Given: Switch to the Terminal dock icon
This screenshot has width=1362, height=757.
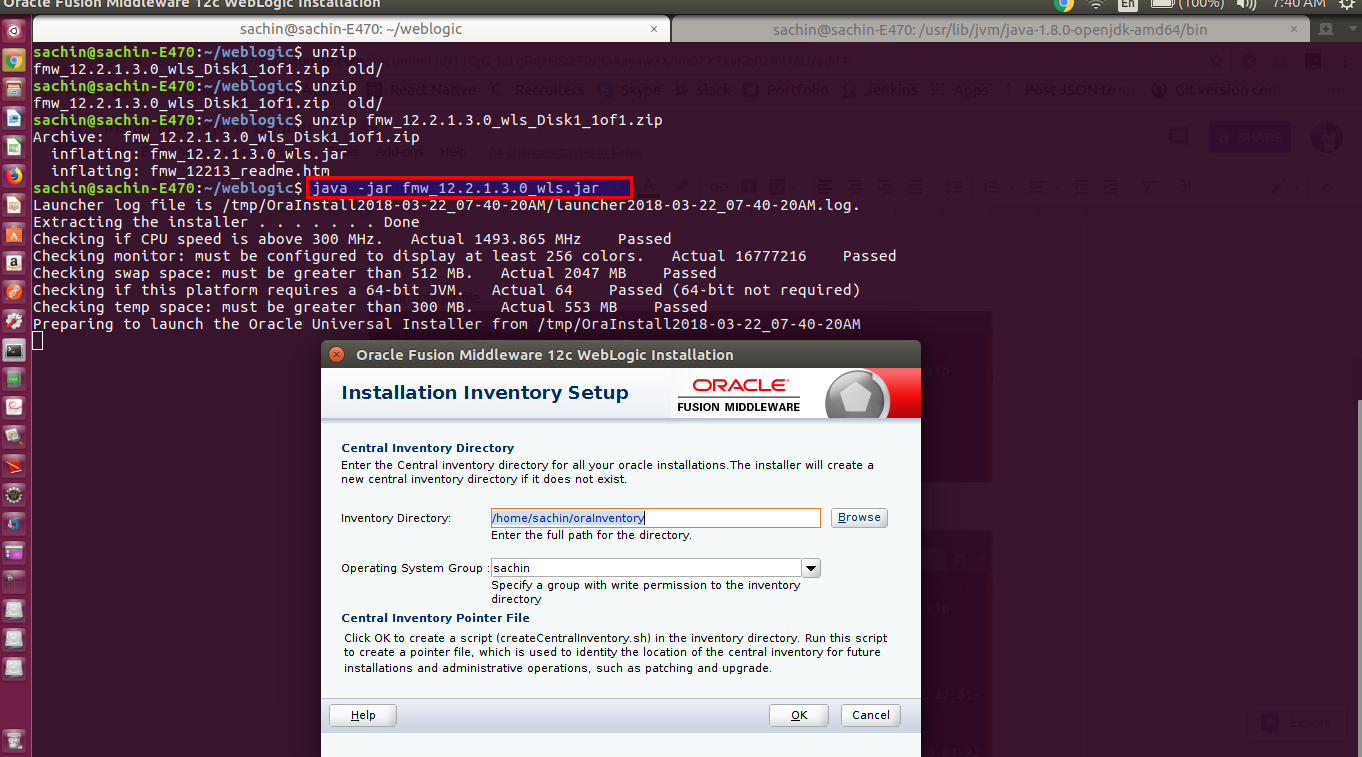Looking at the screenshot, I should 14,350.
